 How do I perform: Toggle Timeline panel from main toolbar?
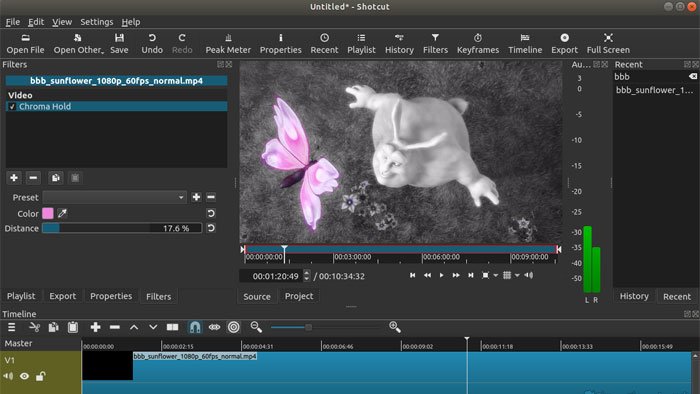(525, 44)
